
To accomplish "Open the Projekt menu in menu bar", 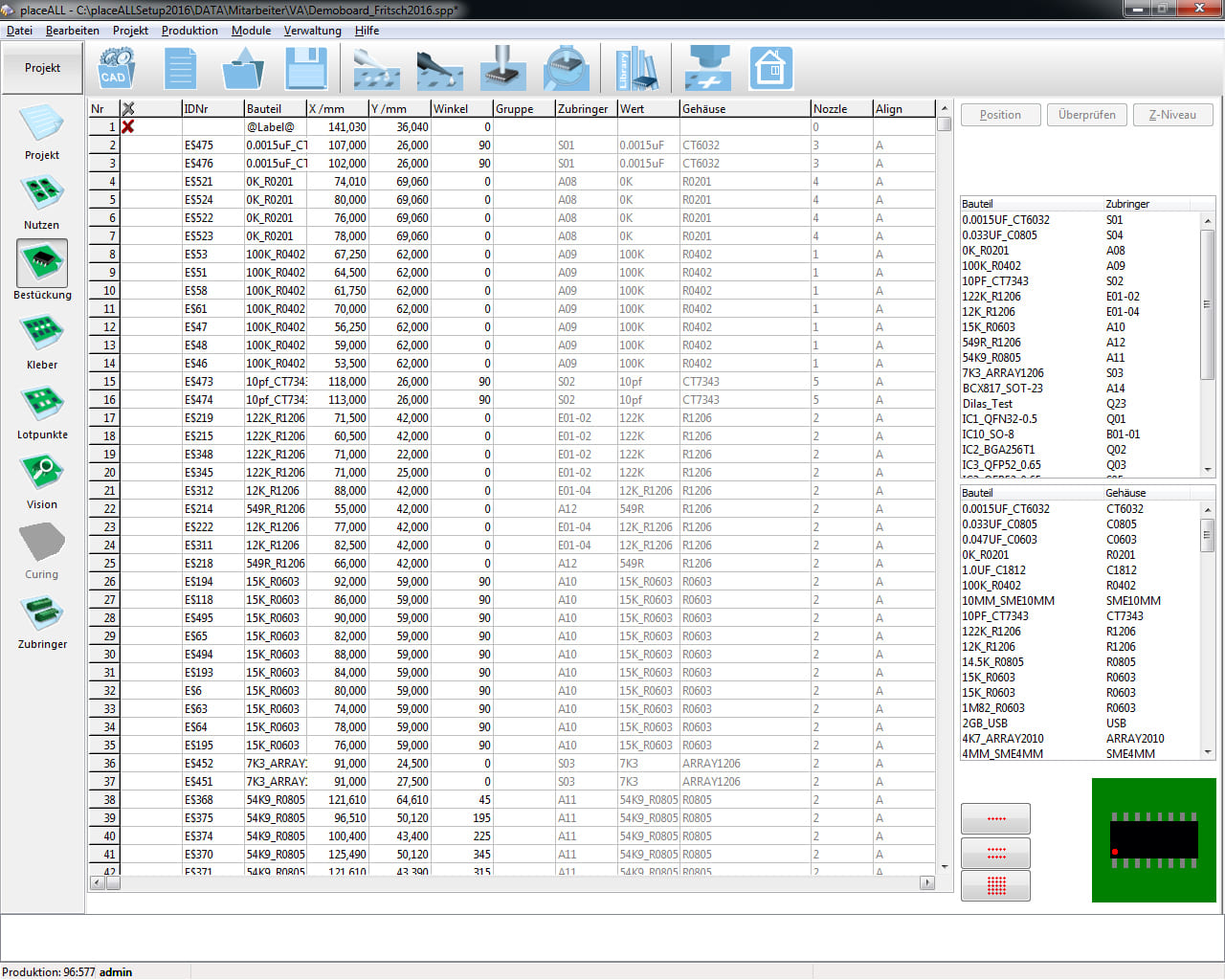I will (x=130, y=31).
